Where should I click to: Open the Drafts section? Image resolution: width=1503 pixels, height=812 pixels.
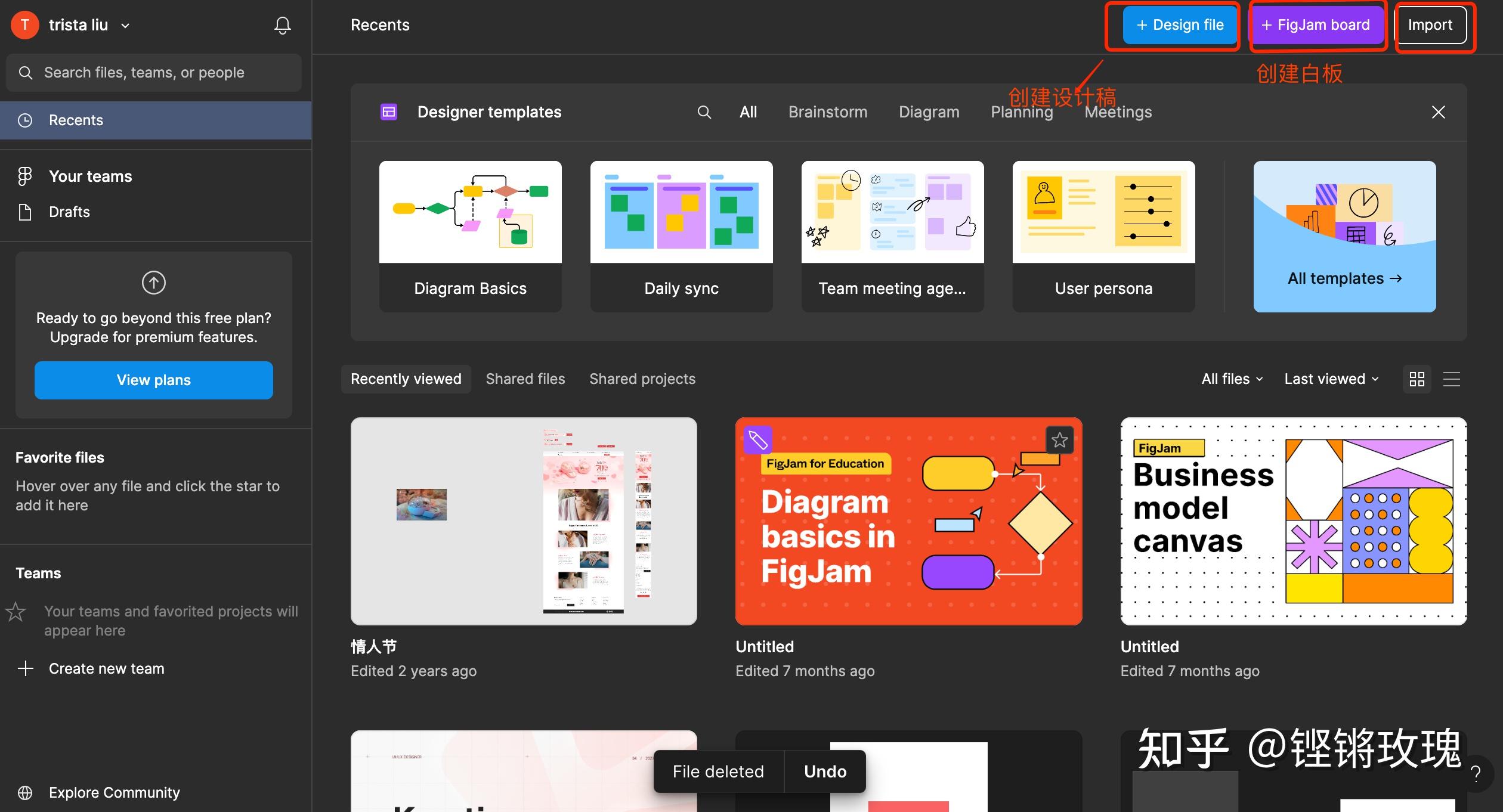click(x=69, y=212)
